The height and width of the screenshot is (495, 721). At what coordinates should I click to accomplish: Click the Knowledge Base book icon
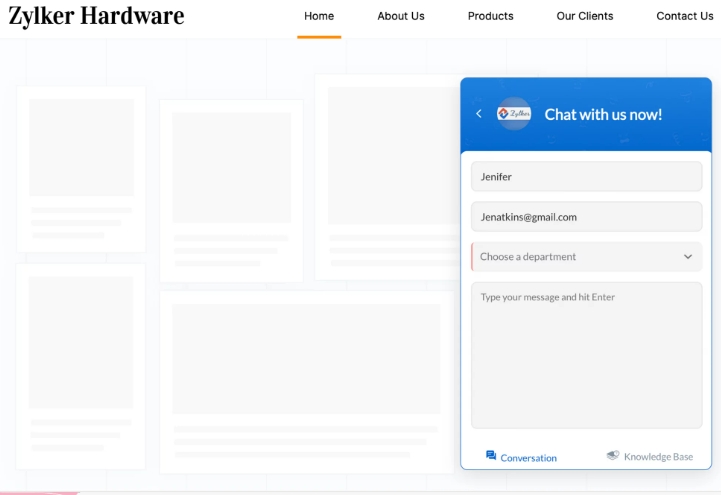[613, 456]
